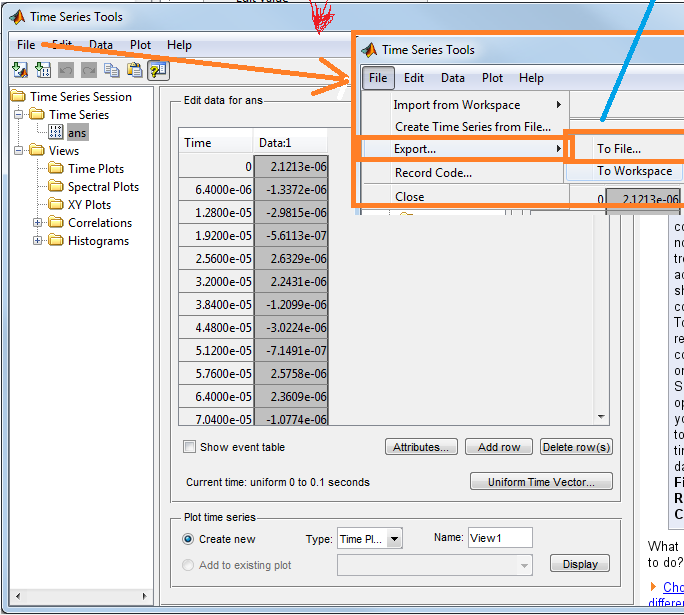Choose To File export option
684x615 pixels.
pos(619,149)
